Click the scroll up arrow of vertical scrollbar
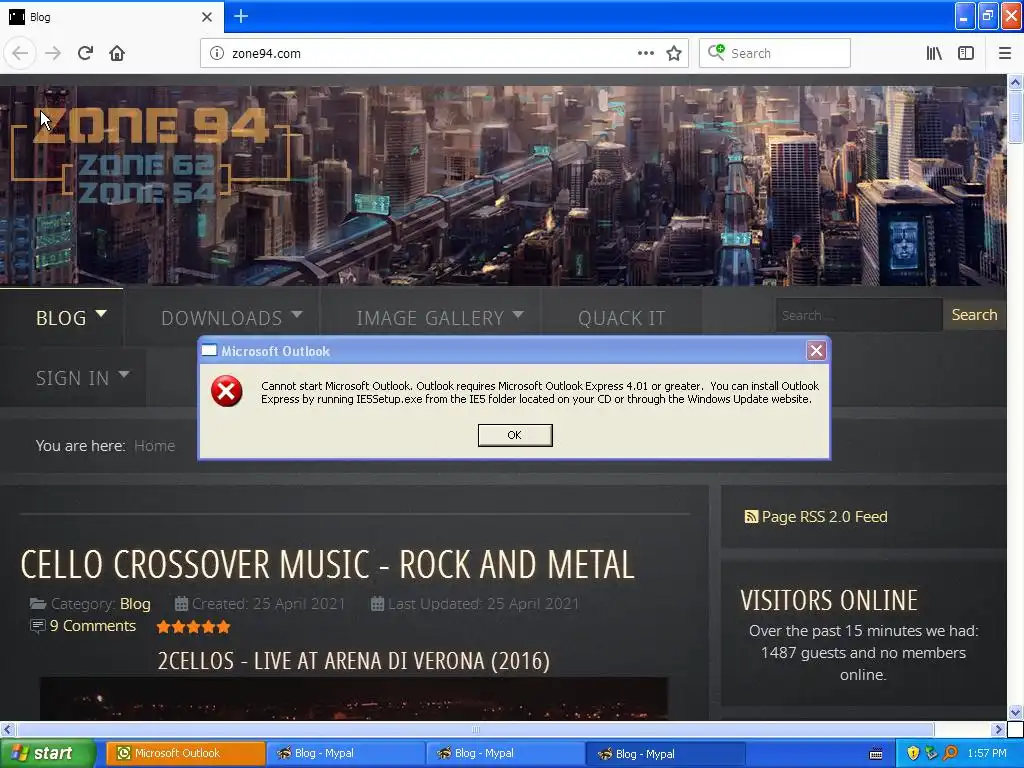This screenshot has width=1024, height=768. (x=1015, y=82)
